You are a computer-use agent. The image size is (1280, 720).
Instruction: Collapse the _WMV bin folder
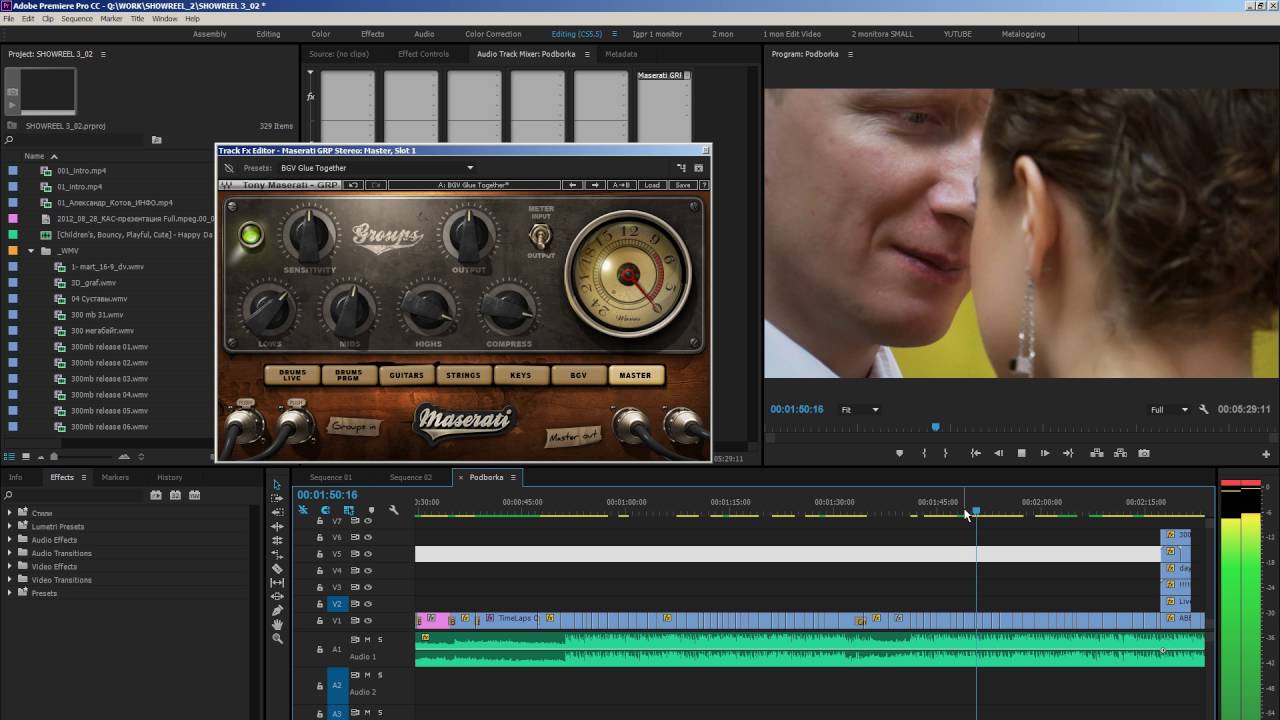click(x=32, y=251)
